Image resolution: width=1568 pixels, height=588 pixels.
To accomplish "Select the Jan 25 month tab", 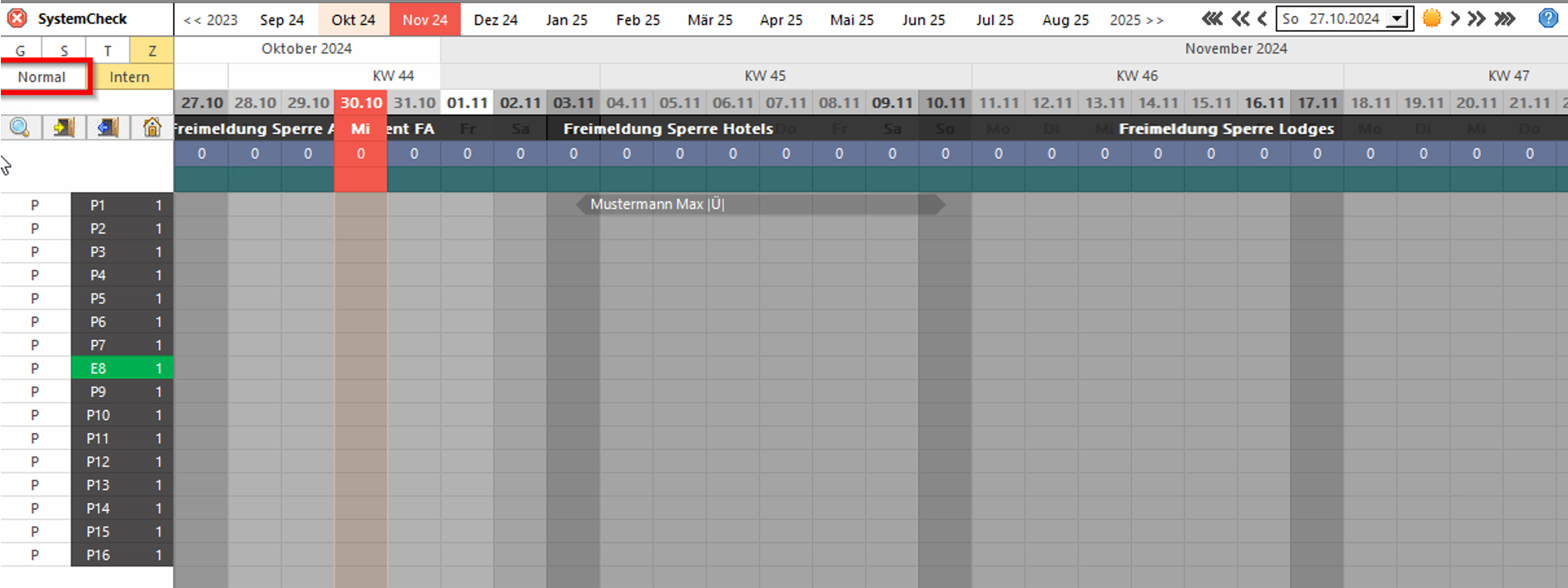I will 567,20.
